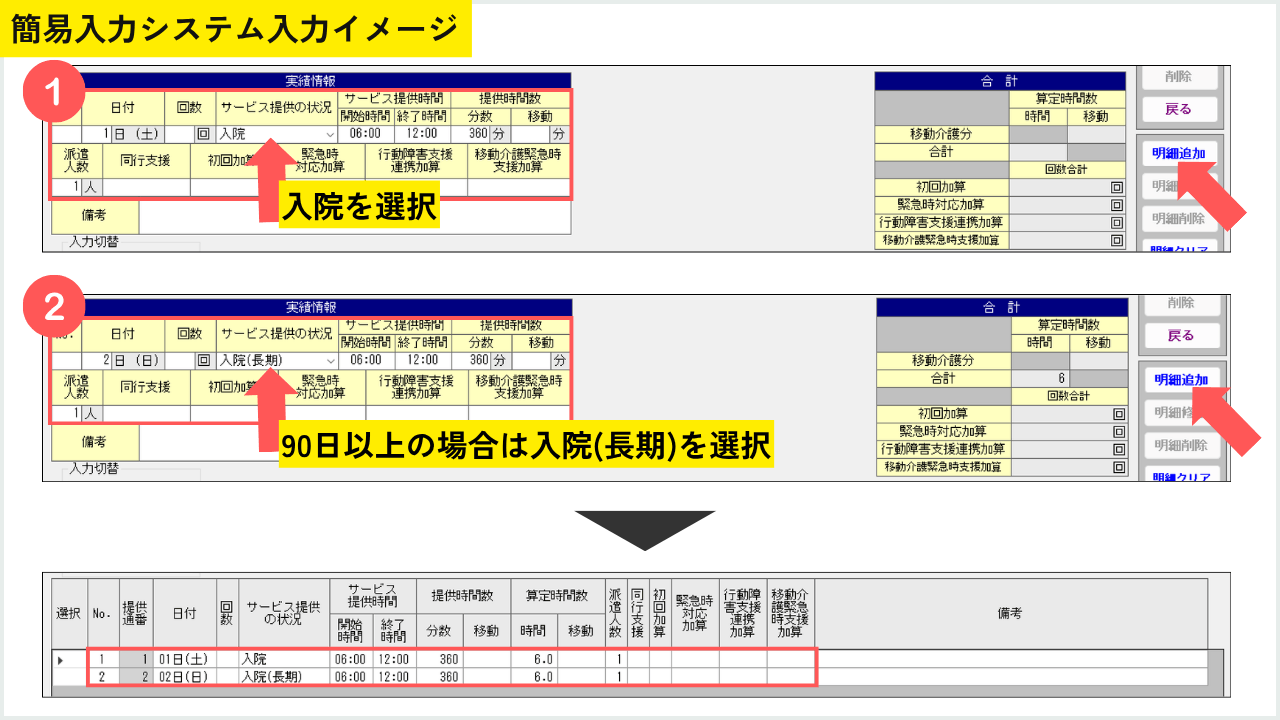1280x720 pixels.
Task: Open the dropdown currently showing 入院(長期)
Action: [277, 360]
